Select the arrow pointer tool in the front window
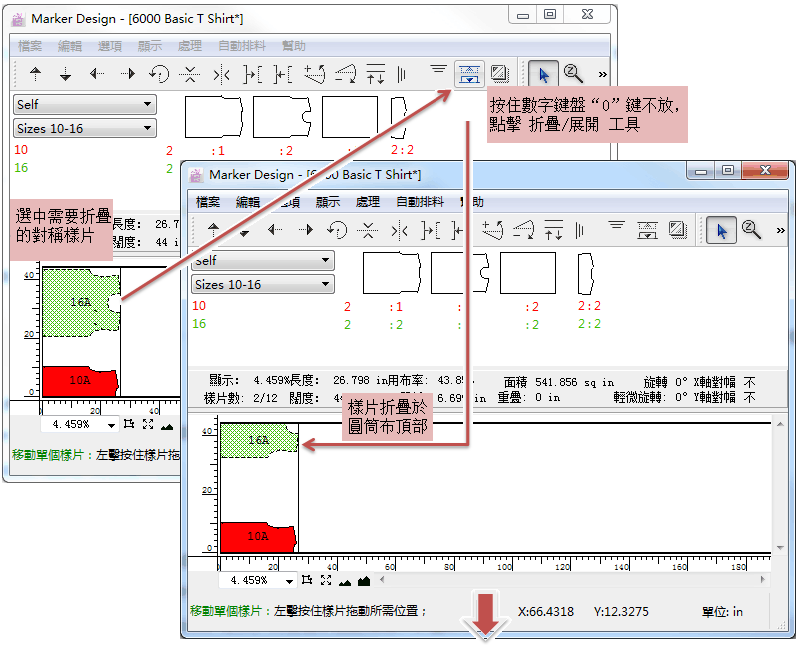Screen dimensions: 799x649 (x=721, y=230)
